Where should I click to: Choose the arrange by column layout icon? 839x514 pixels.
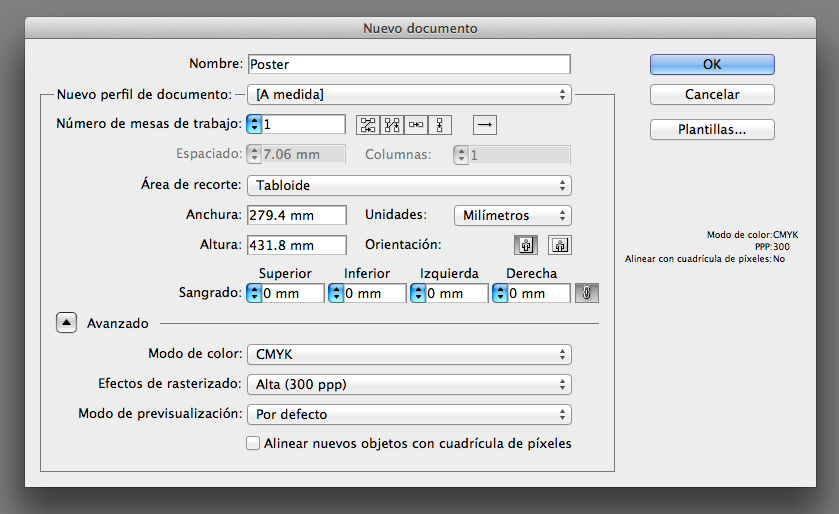440,125
